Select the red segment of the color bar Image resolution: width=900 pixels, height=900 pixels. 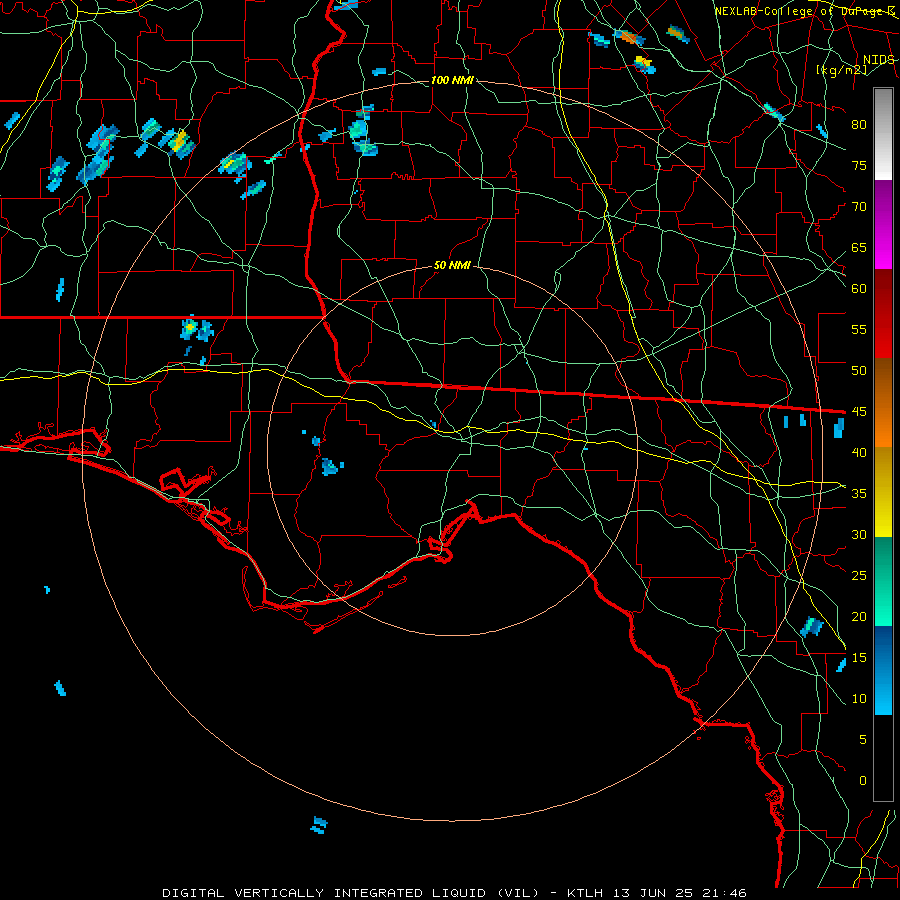pos(883,313)
